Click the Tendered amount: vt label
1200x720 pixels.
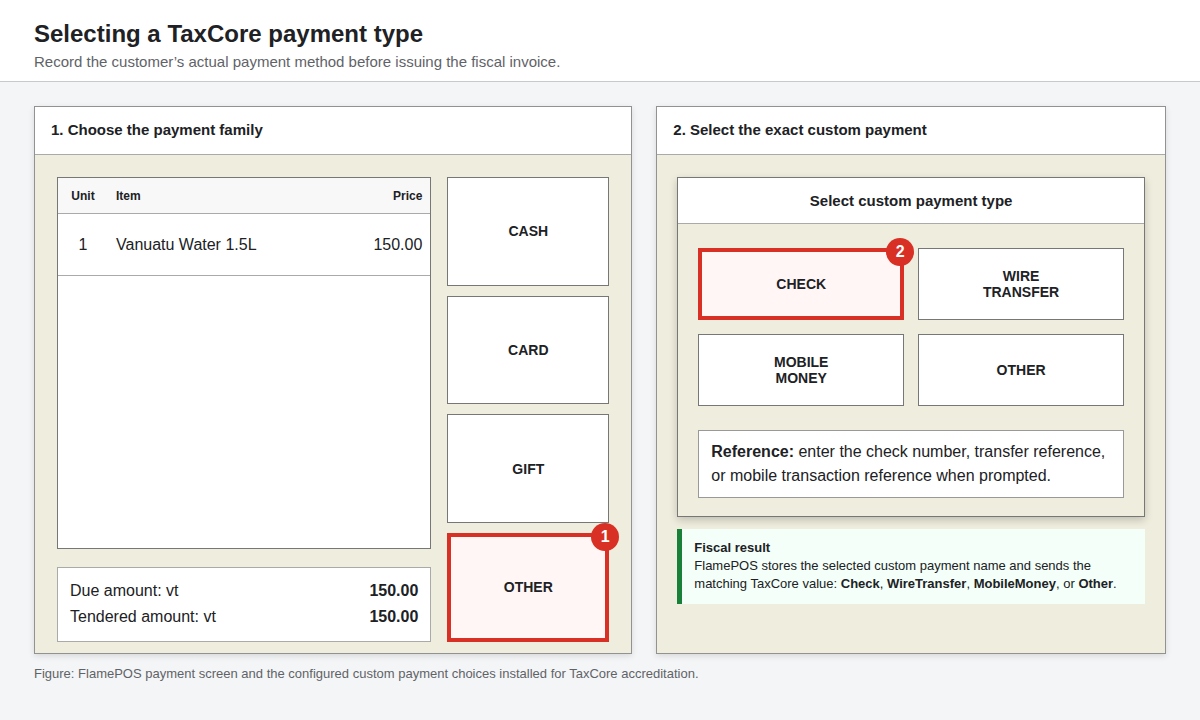(143, 617)
